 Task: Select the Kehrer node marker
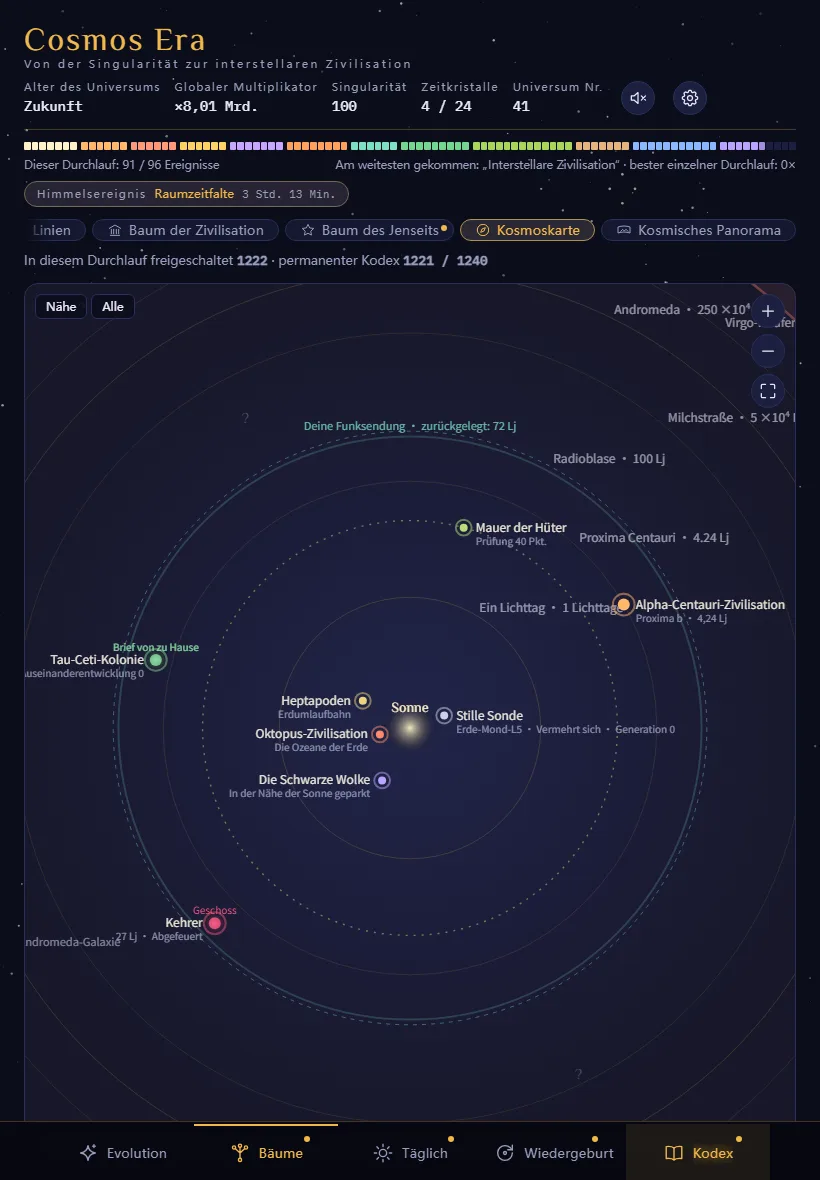215,923
